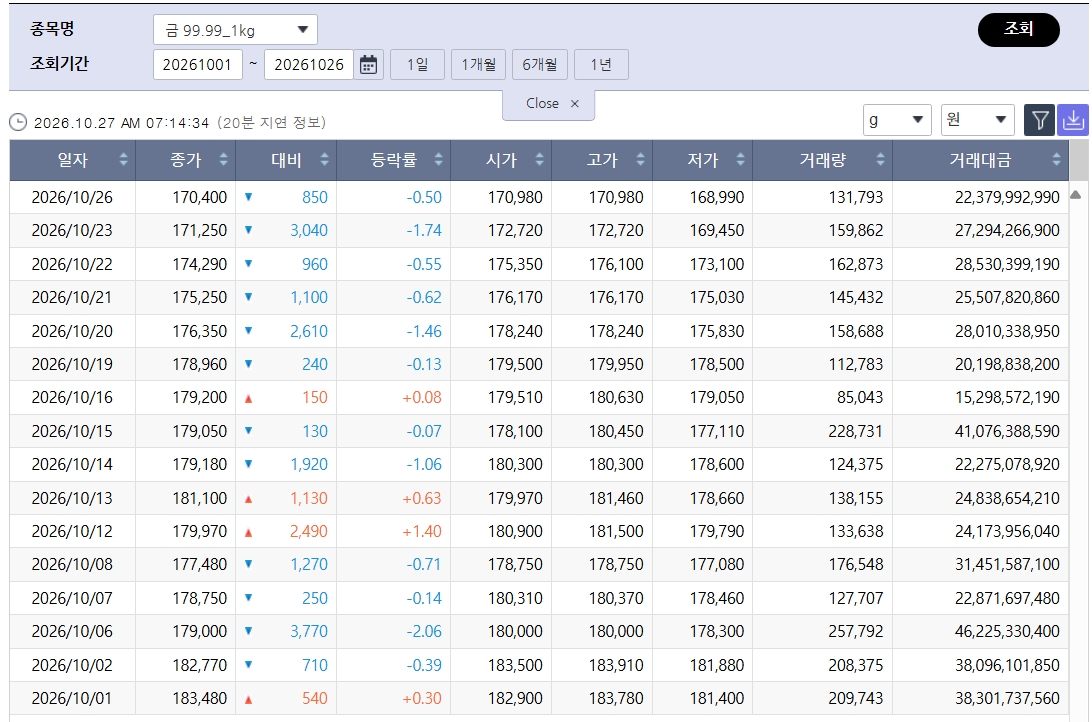The image size is (1092, 722).
Task: Sort by 거래량 column sort arrows
Action: (880, 159)
